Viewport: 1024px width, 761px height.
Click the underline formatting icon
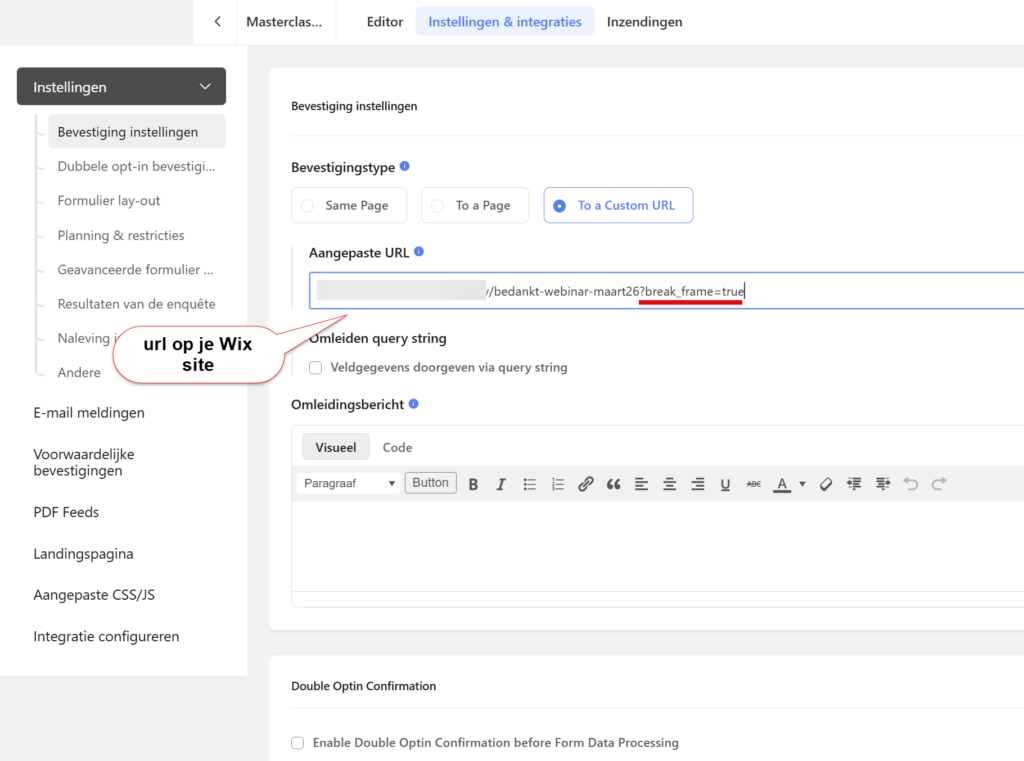(725, 484)
